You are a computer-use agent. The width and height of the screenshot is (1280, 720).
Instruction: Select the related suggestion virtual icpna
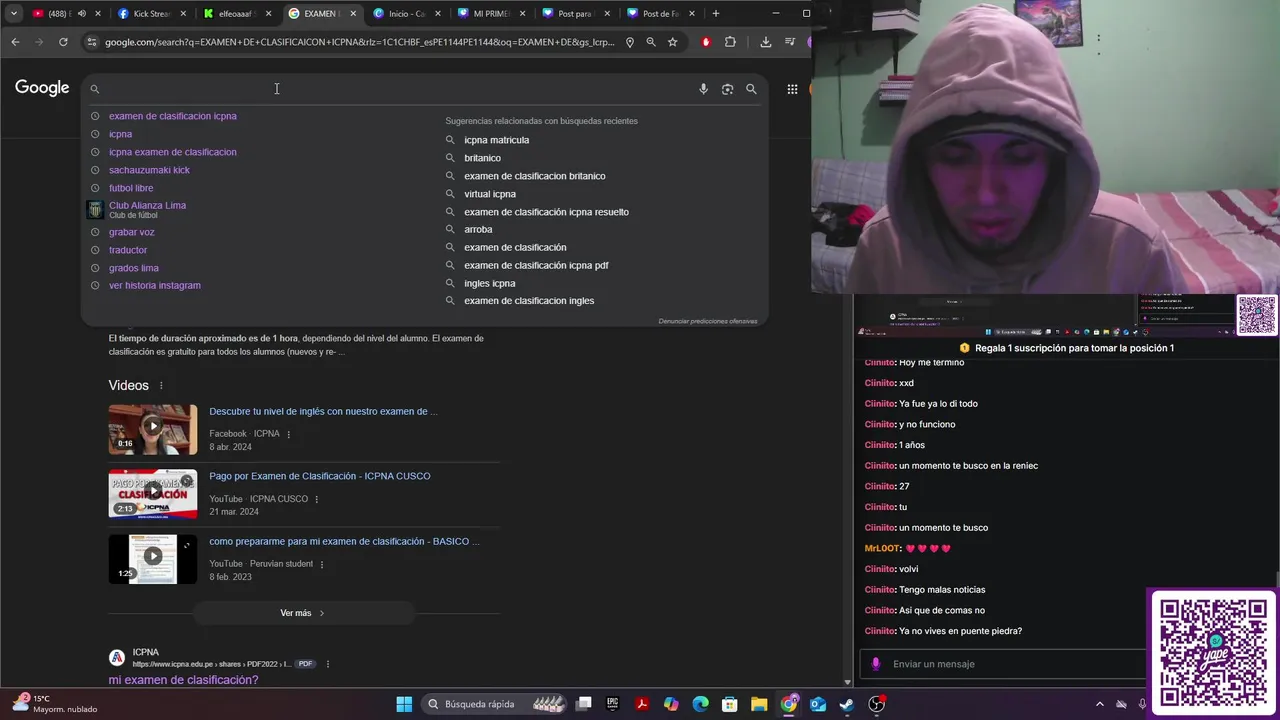tap(490, 194)
